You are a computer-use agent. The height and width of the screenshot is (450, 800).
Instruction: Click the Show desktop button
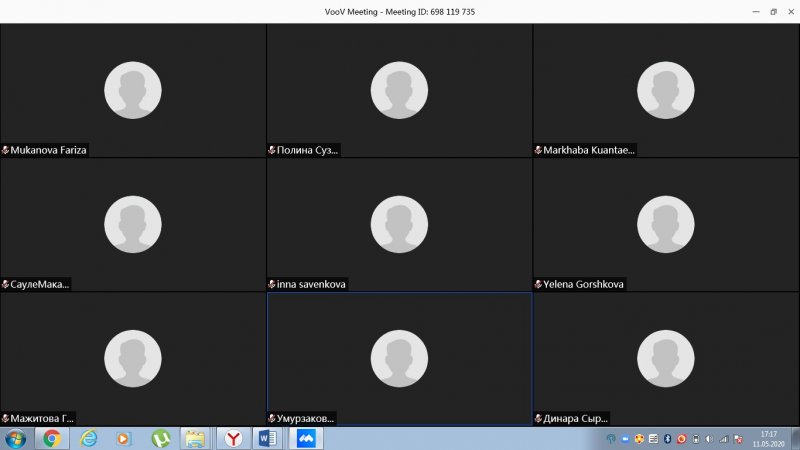(795, 439)
